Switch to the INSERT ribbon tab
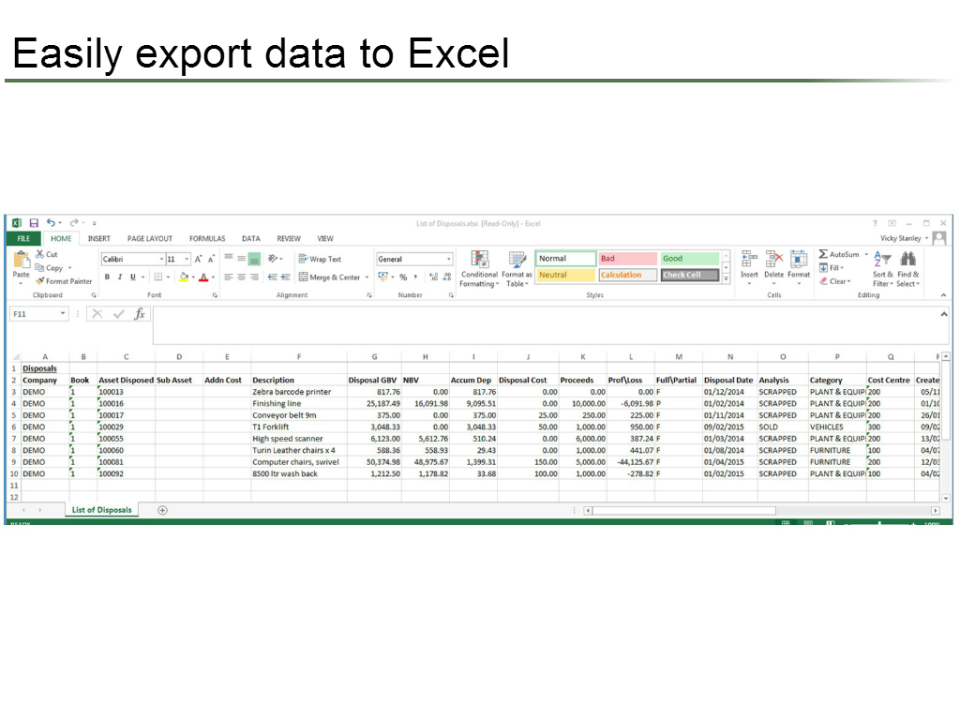Image resolution: width=960 pixels, height=720 pixels. (x=99, y=238)
